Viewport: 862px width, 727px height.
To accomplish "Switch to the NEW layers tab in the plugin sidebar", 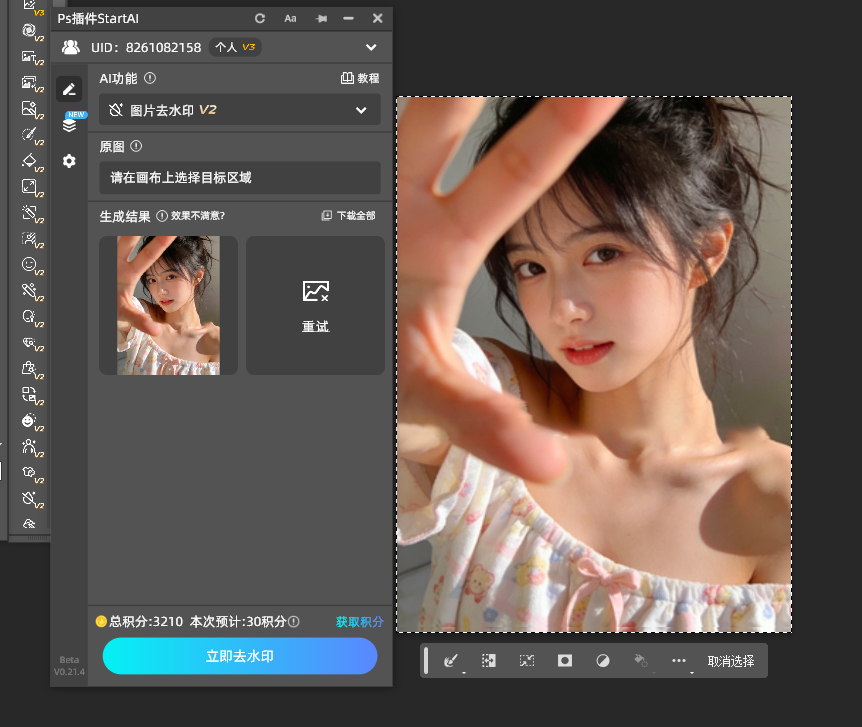I will [69, 127].
